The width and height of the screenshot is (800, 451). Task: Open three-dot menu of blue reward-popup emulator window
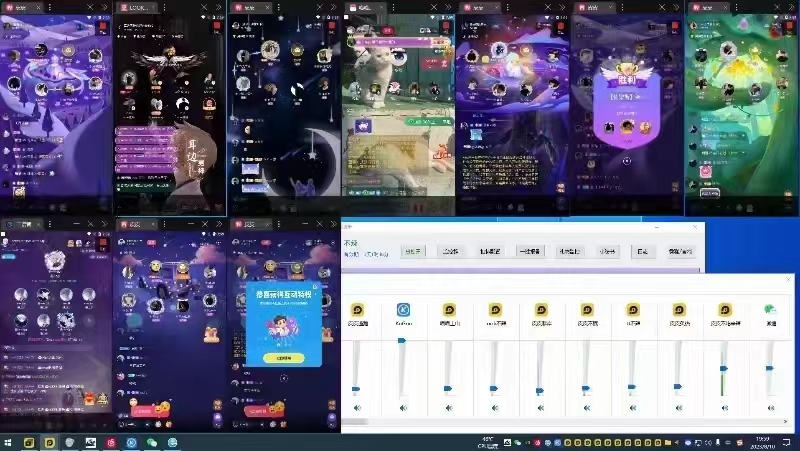pos(279,224)
